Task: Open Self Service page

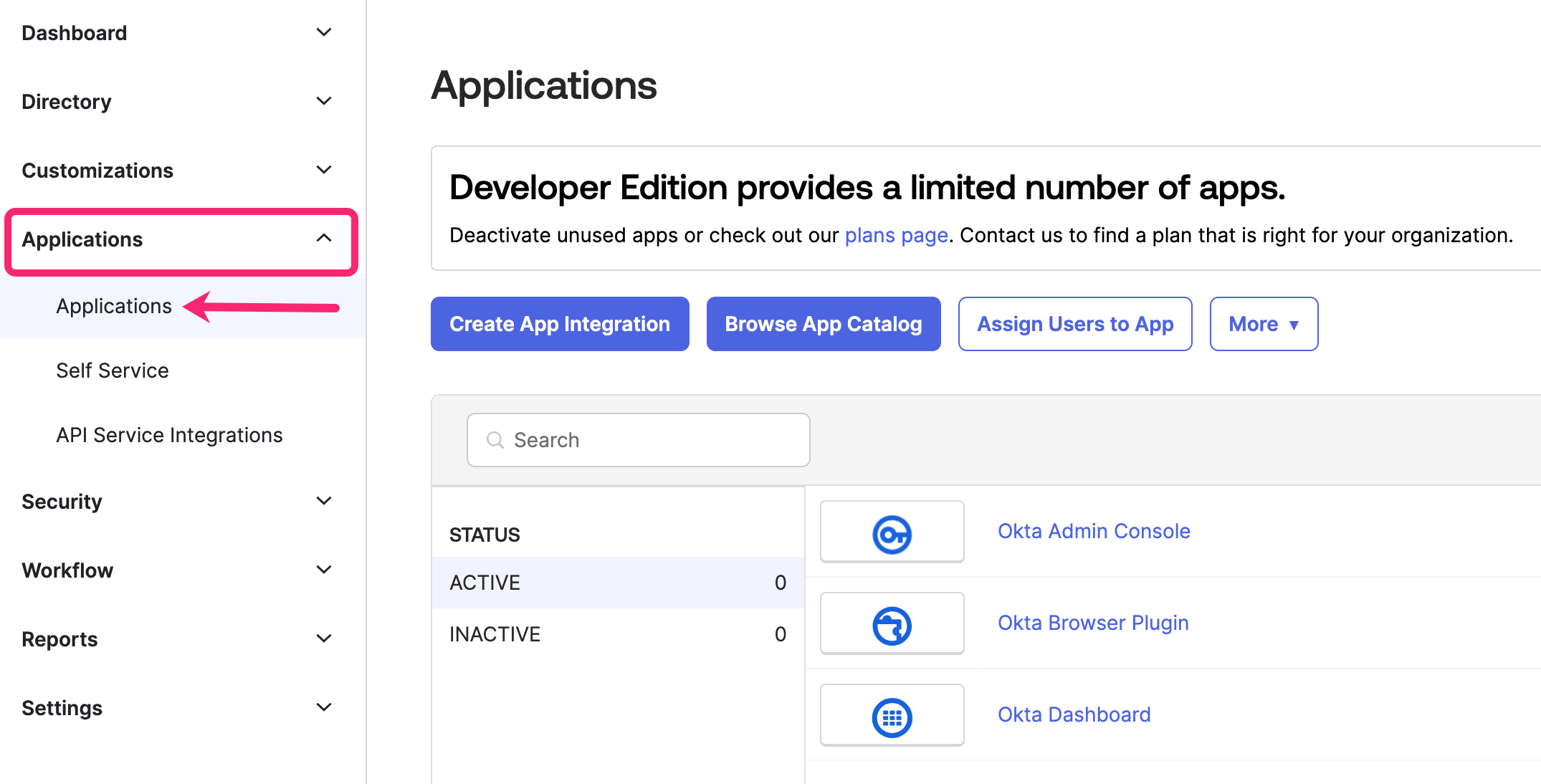Action: (x=113, y=371)
